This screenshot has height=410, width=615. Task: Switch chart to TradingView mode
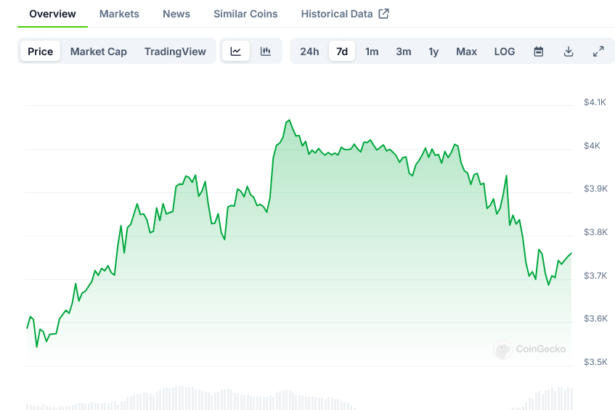tap(175, 51)
